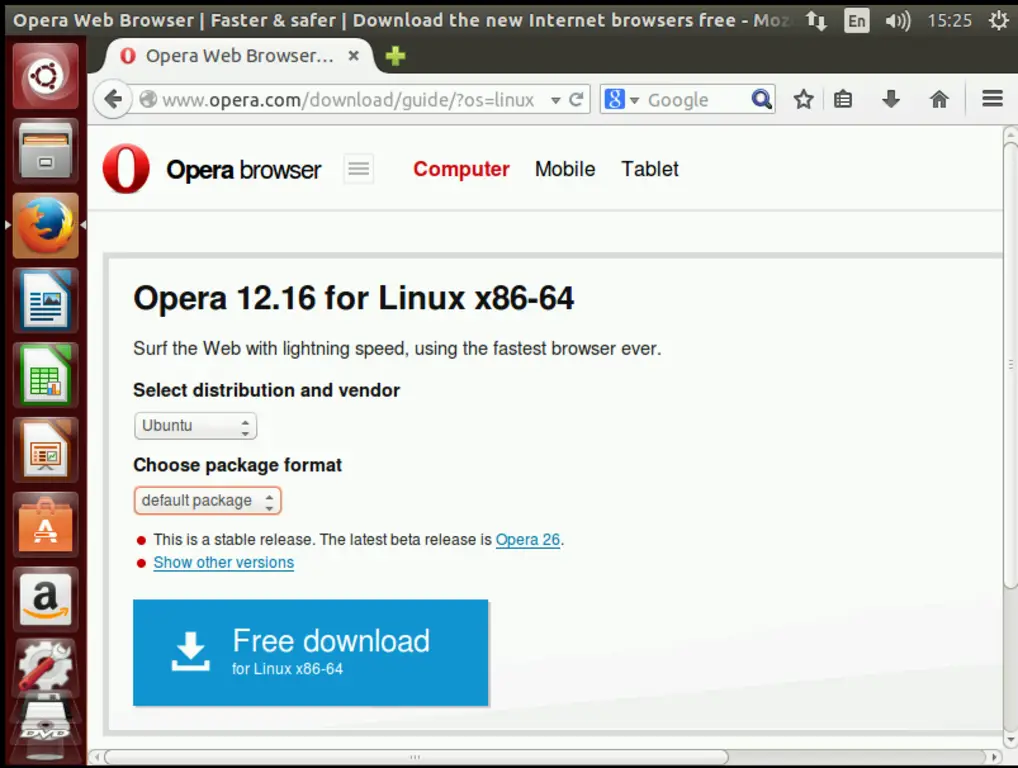The width and height of the screenshot is (1018, 768).
Task: Open the default package format dropdown
Action: click(208, 501)
